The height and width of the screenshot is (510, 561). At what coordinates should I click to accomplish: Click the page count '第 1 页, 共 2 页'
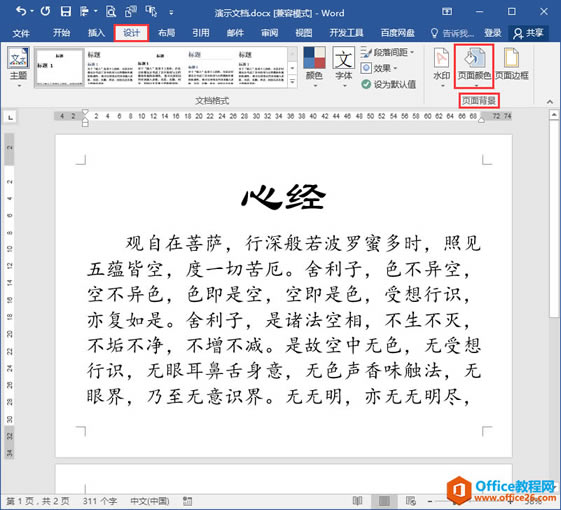click(38, 501)
